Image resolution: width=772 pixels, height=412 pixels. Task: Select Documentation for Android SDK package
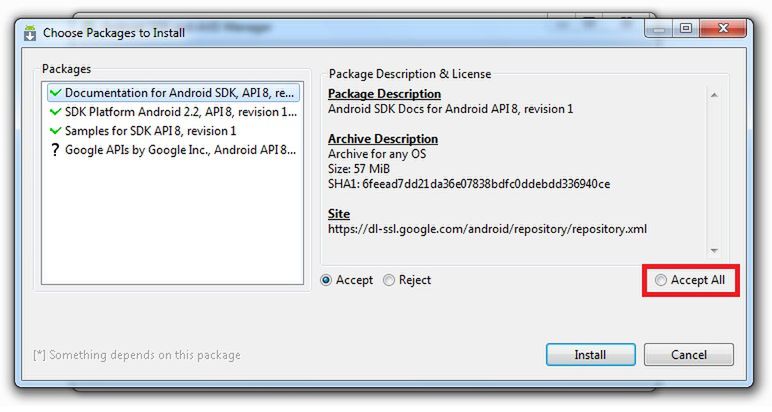pos(180,93)
